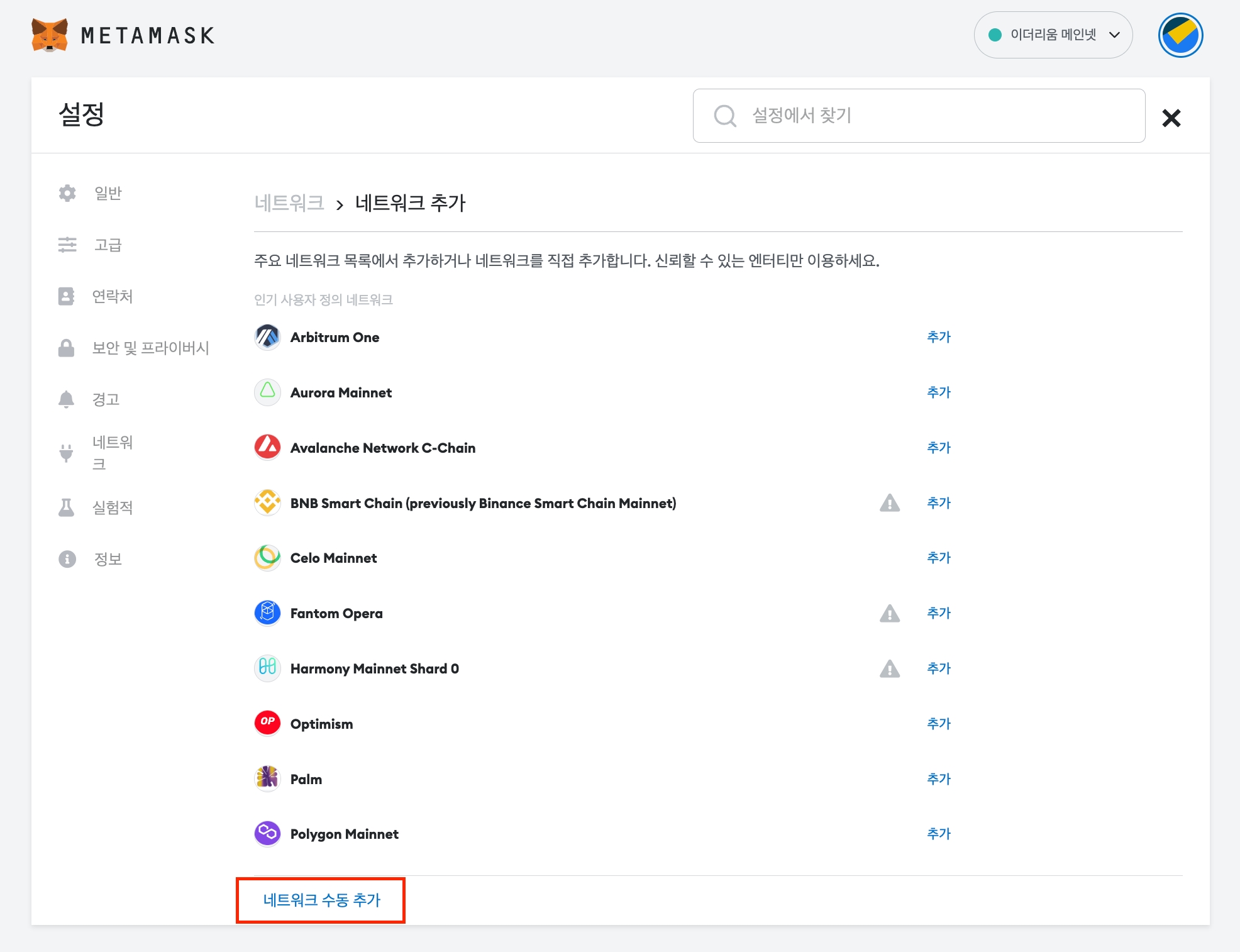Close the settings panel with X
The width and height of the screenshot is (1240, 952).
point(1171,118)
